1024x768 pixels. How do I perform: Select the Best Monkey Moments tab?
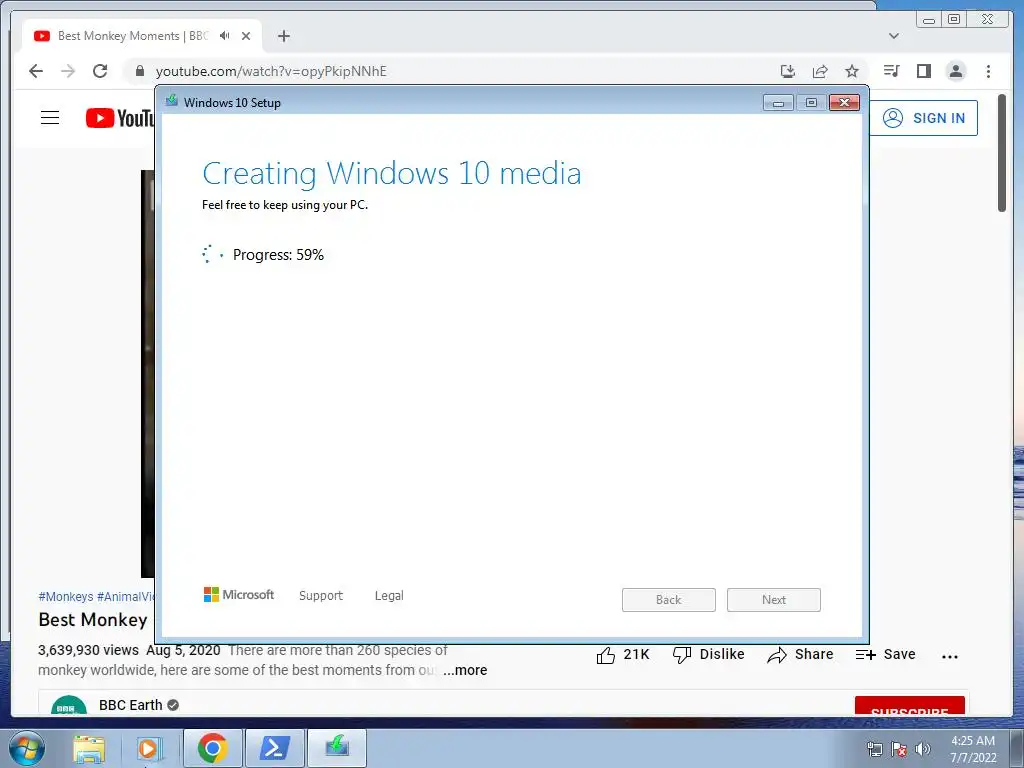click(142, 36)
